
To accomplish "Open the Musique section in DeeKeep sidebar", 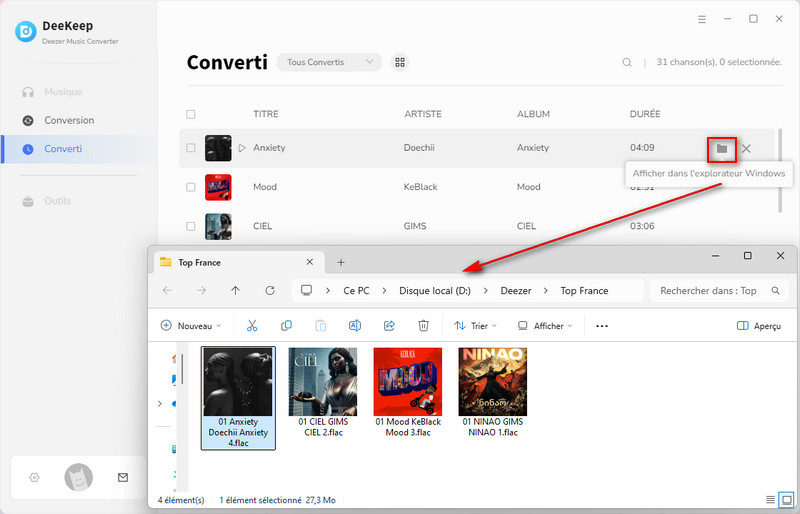I will tap(52, 92).
